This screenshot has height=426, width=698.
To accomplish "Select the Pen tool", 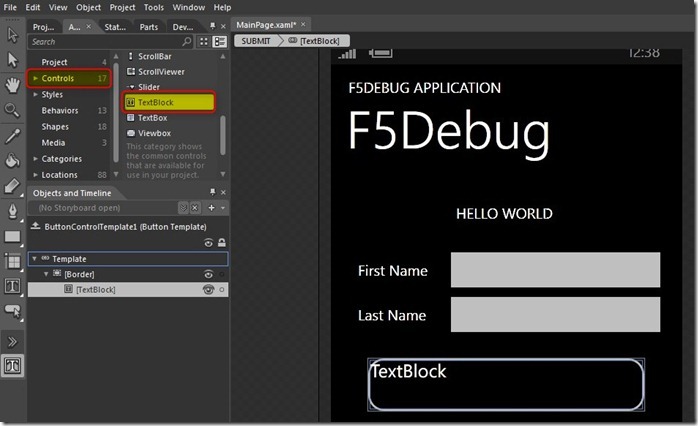I will (x=12, y=211).
